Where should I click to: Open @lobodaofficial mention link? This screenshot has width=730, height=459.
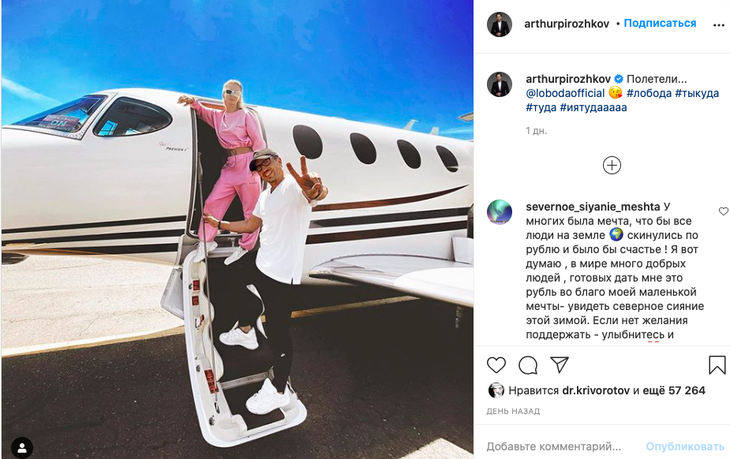[565, 93]
